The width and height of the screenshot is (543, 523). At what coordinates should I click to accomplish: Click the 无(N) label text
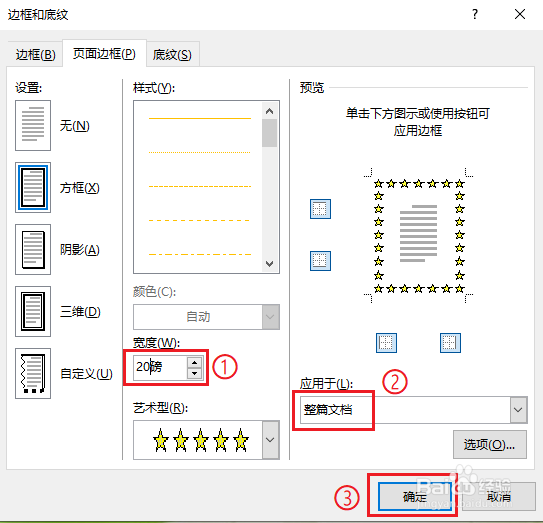coord(75,125)
